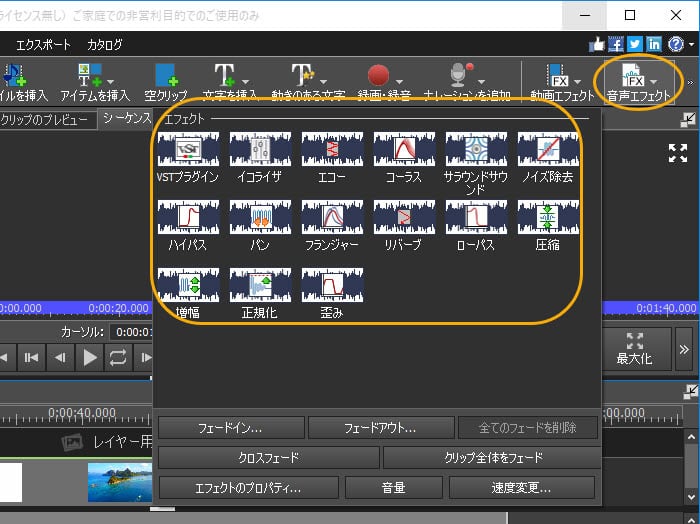700x524 pixels.
Task: Click the 空クリップ toolbar icon
Action: tap(165, 80)
